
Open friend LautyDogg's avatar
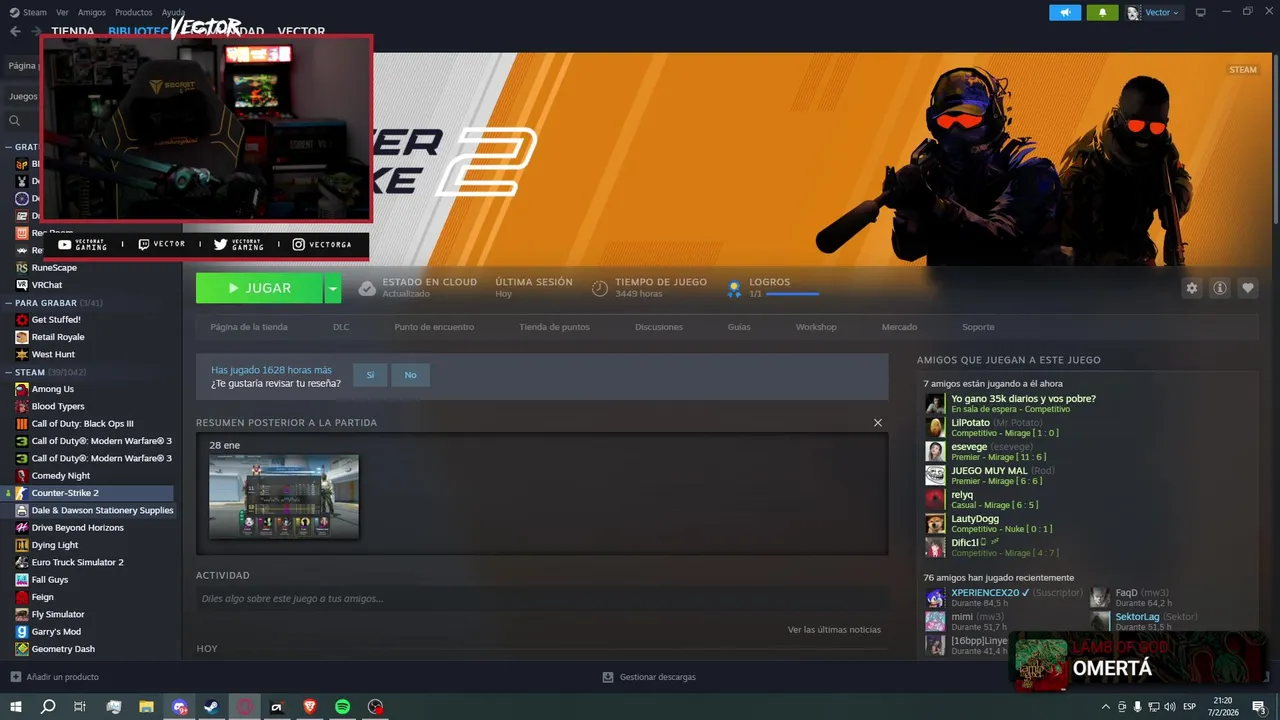click(x=935, y=524)
